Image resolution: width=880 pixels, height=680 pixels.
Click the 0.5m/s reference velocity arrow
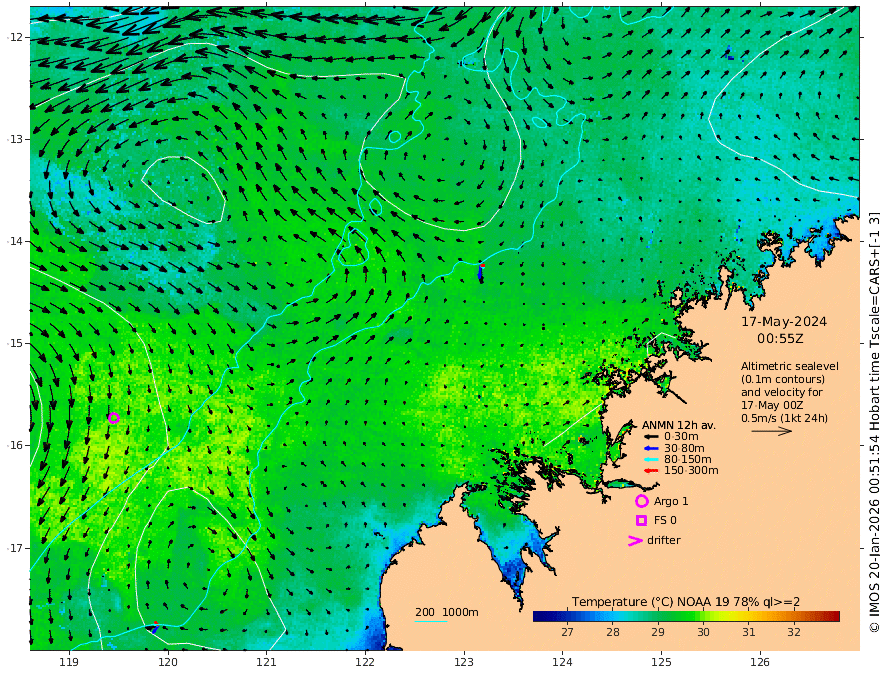click(x=772, y=431)
